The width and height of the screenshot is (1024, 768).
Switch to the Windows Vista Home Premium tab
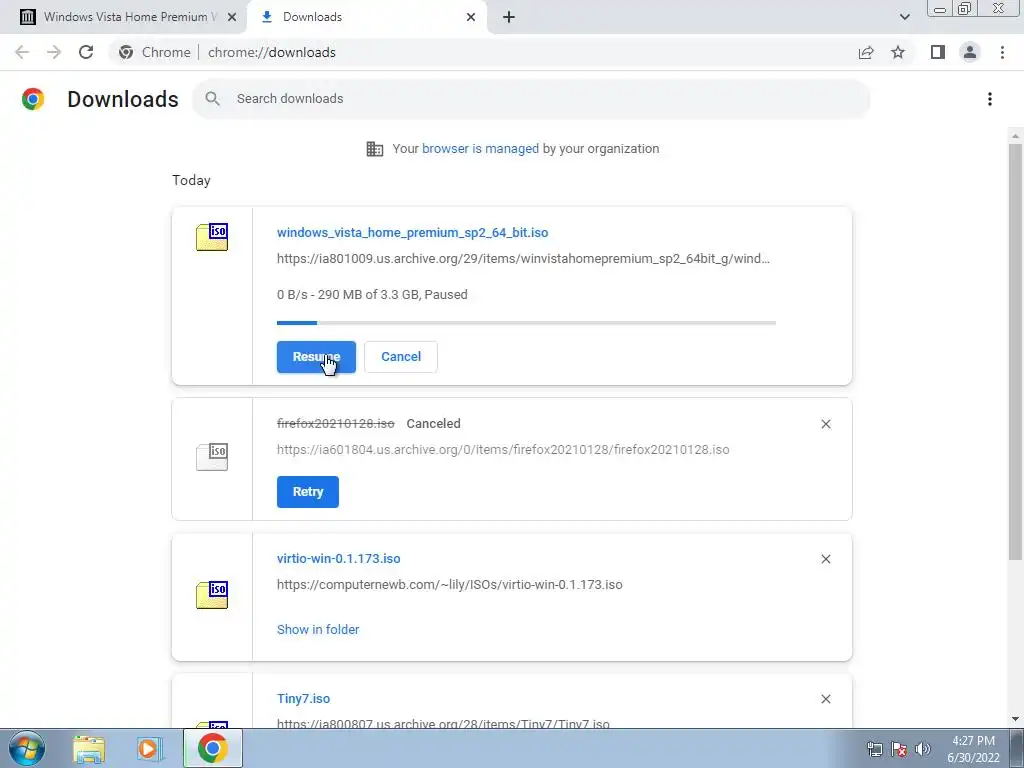[123, 17]
